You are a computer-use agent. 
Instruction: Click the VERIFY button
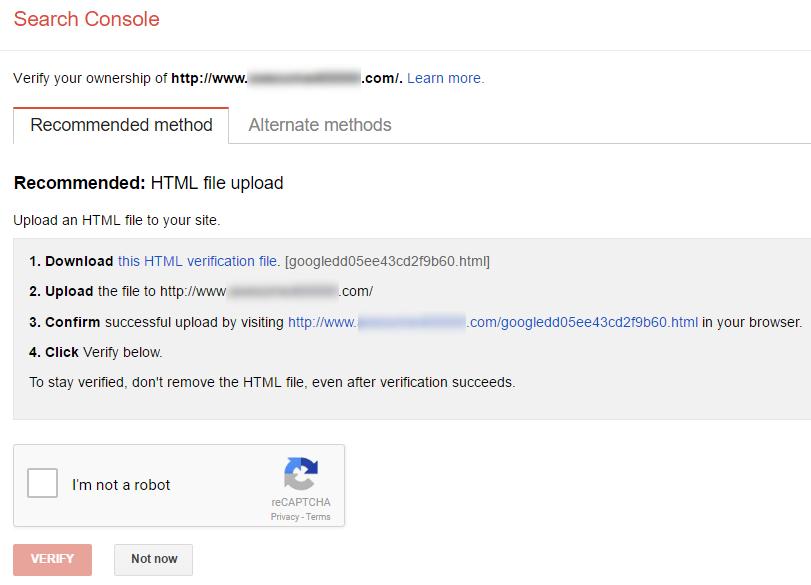click(x=51, y=559)
